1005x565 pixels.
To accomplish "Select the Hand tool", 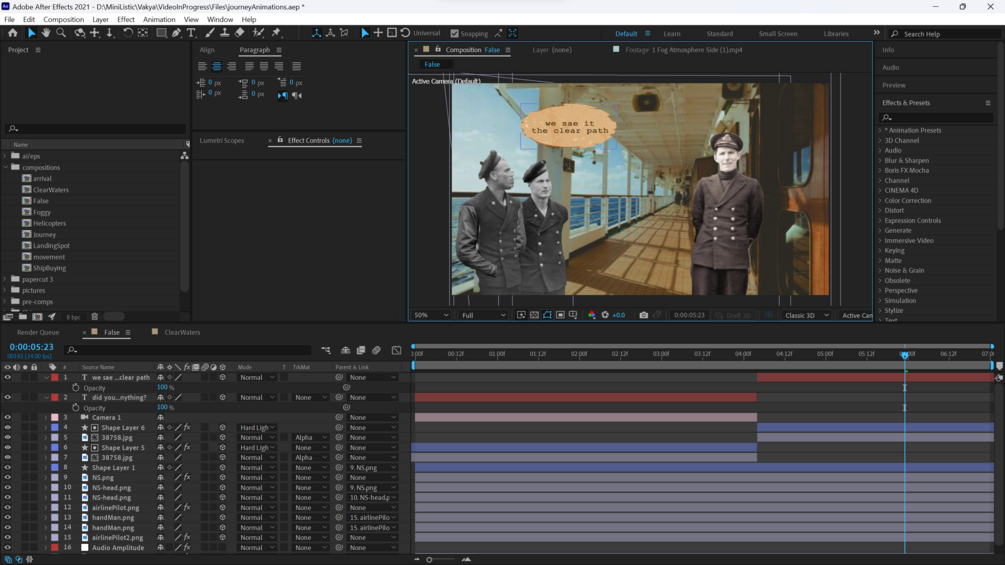I will 46,33.
